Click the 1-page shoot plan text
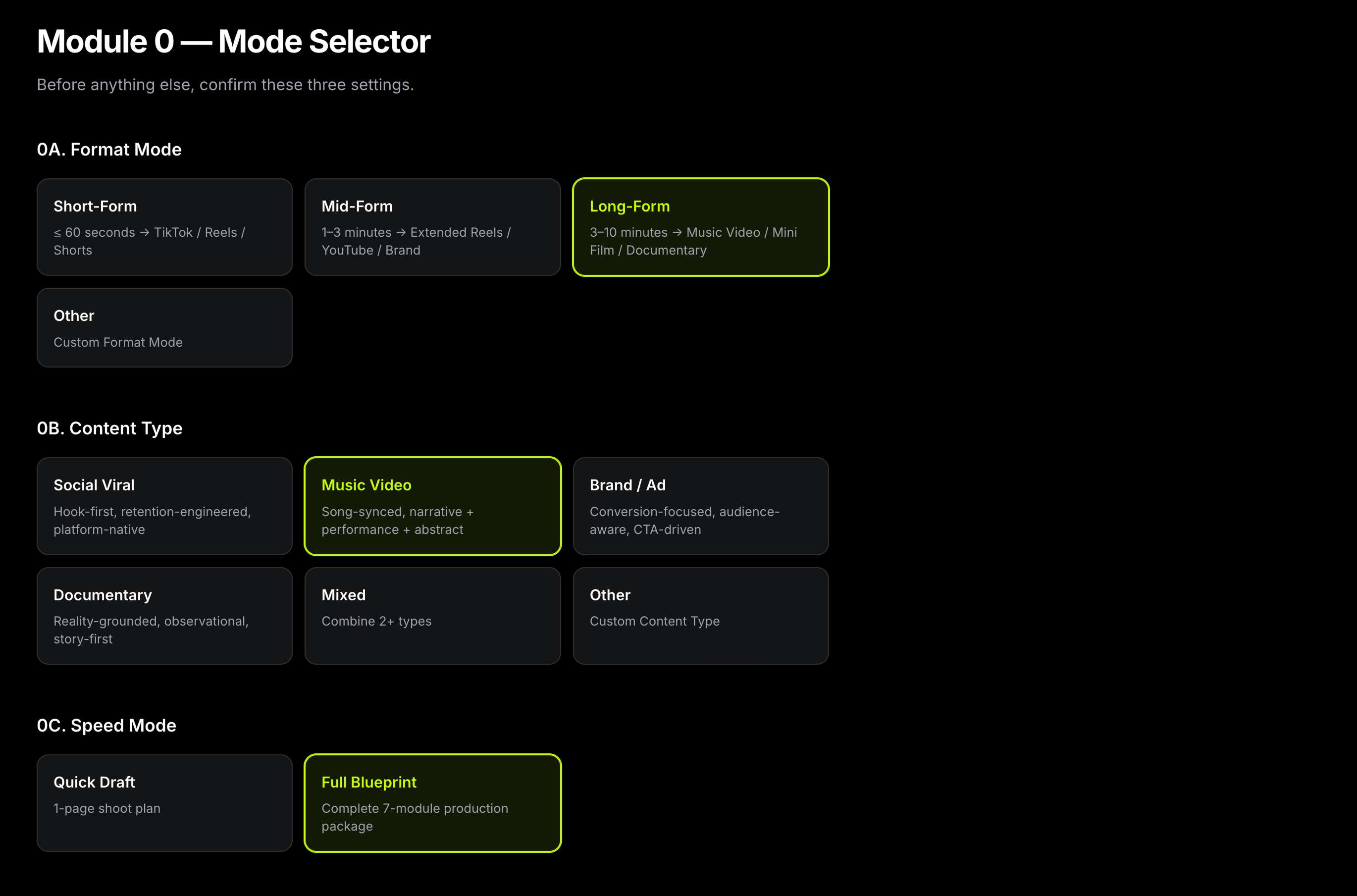Image resolution: width=1357 pixels, height=896 pixels. (x=107, y=808)
